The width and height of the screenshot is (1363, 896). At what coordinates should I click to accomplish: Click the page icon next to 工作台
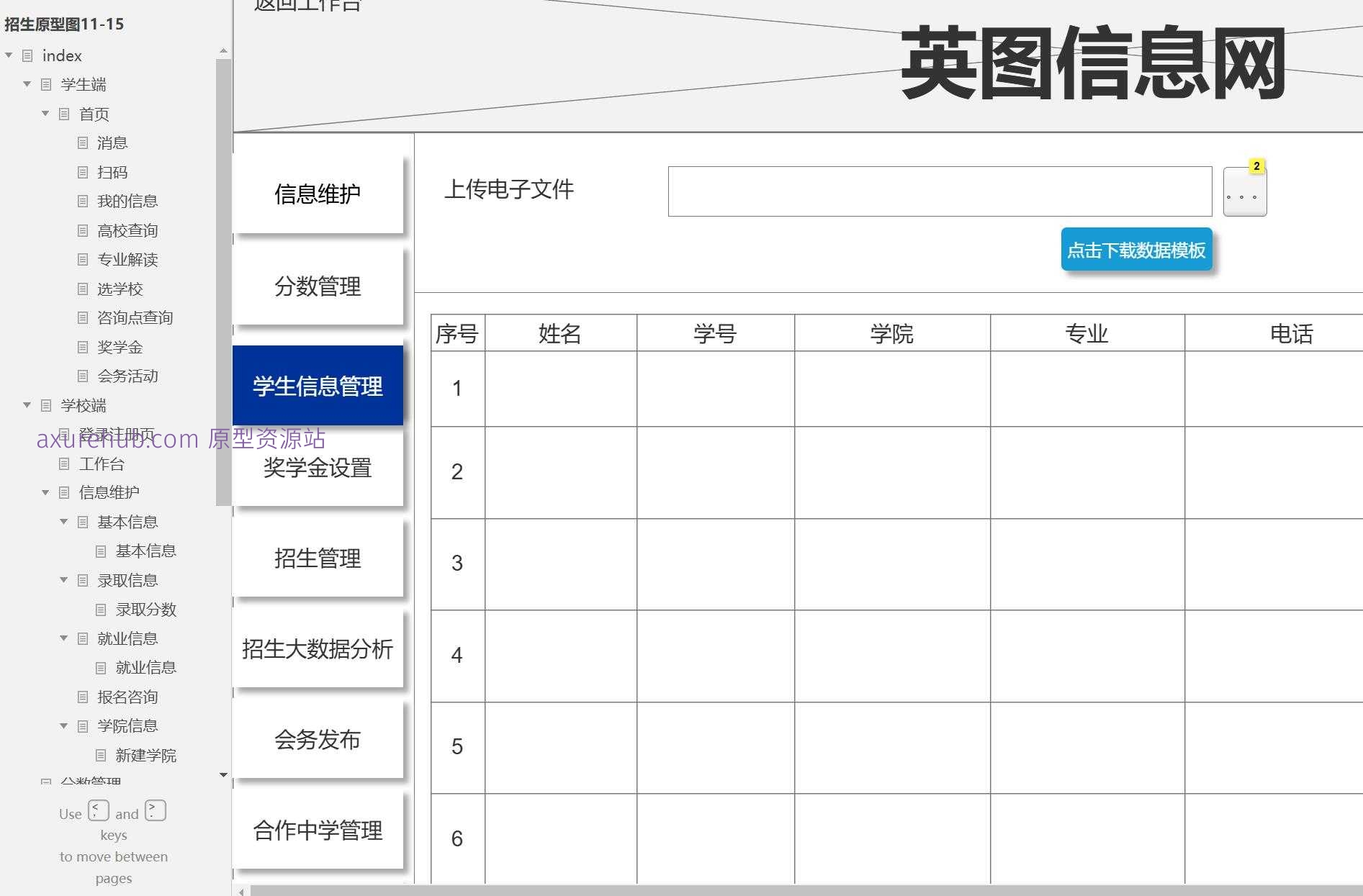[x=63, y=463]
